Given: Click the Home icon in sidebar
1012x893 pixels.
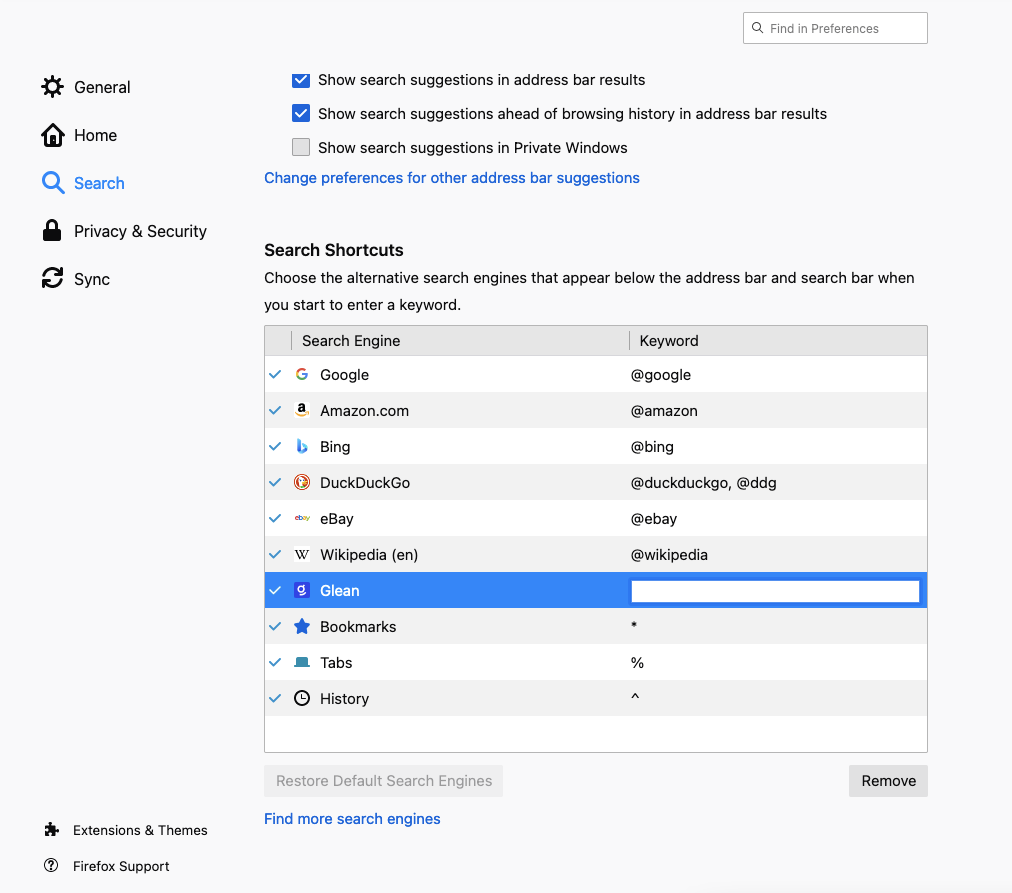Looking at the screenshot, I should (52, 134).
